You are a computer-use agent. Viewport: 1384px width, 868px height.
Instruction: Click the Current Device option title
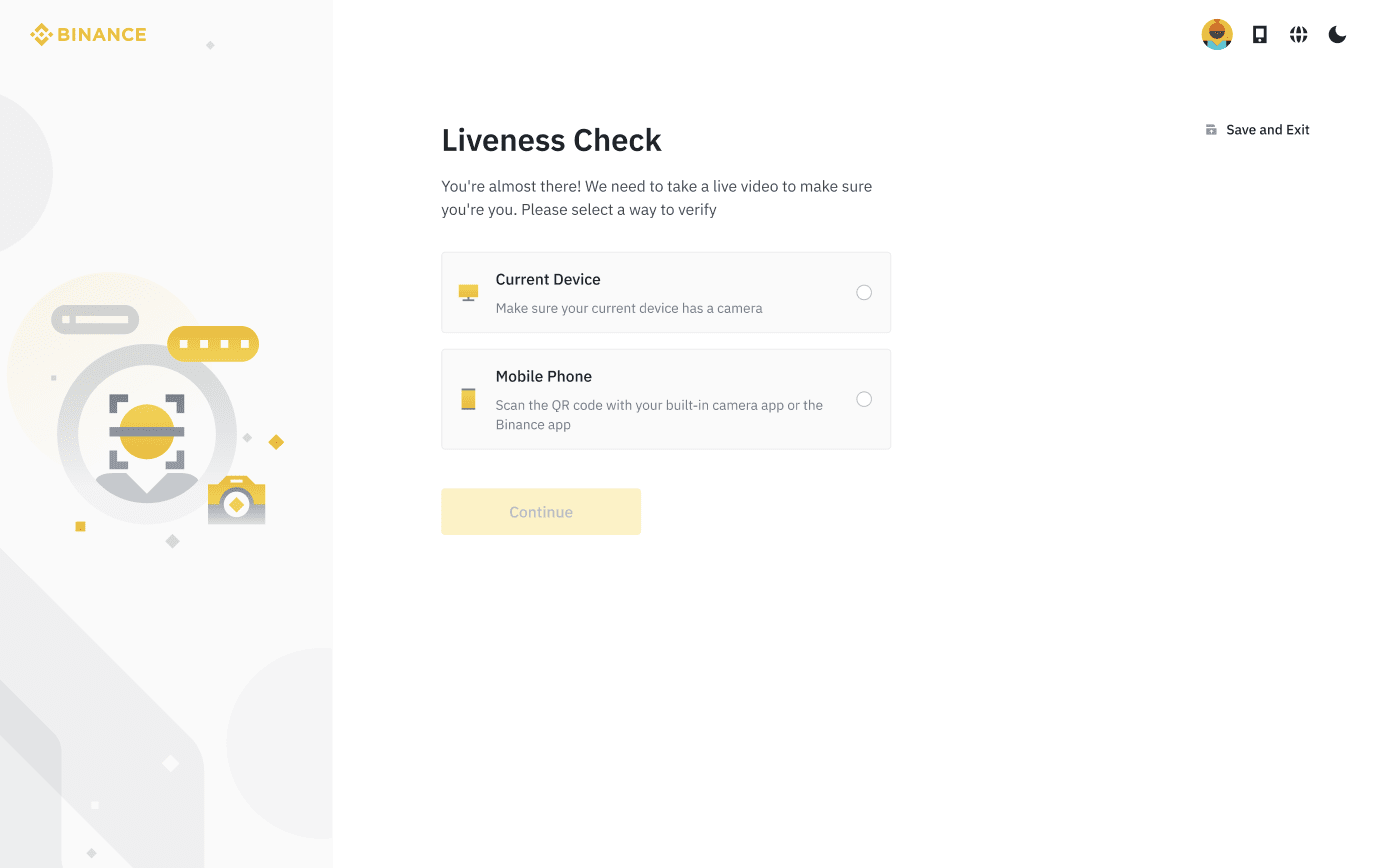pyautogui.click(x=548, y=280)
